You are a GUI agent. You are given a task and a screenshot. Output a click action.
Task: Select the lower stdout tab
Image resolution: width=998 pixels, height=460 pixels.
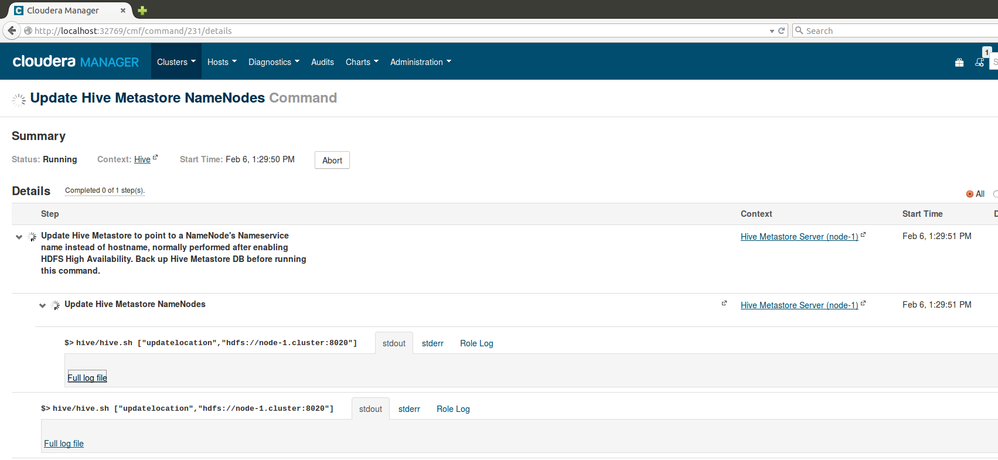point(370,409)
